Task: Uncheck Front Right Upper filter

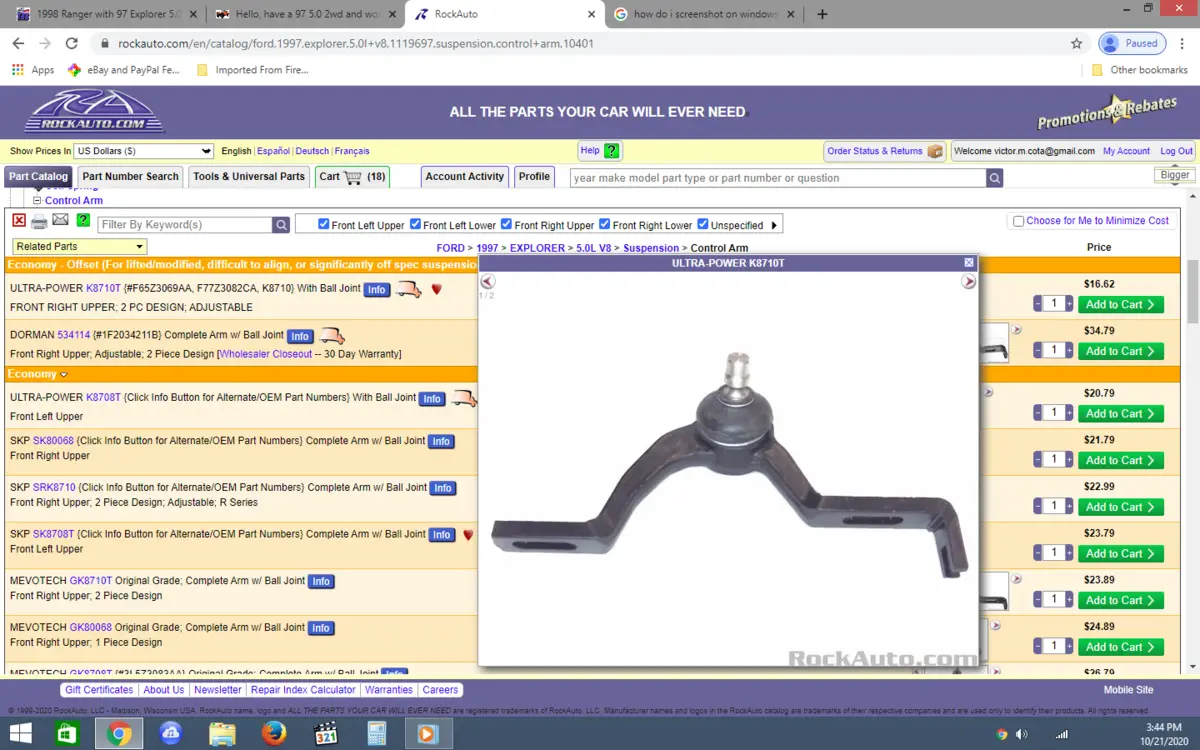Action: click(506, 224)
